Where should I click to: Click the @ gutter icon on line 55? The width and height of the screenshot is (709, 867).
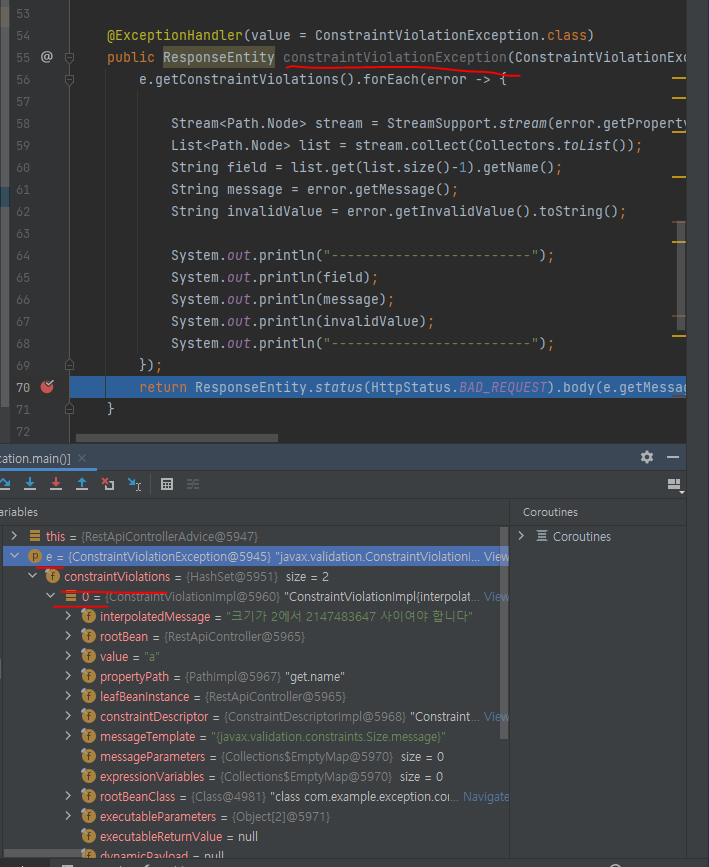(47, 56)
